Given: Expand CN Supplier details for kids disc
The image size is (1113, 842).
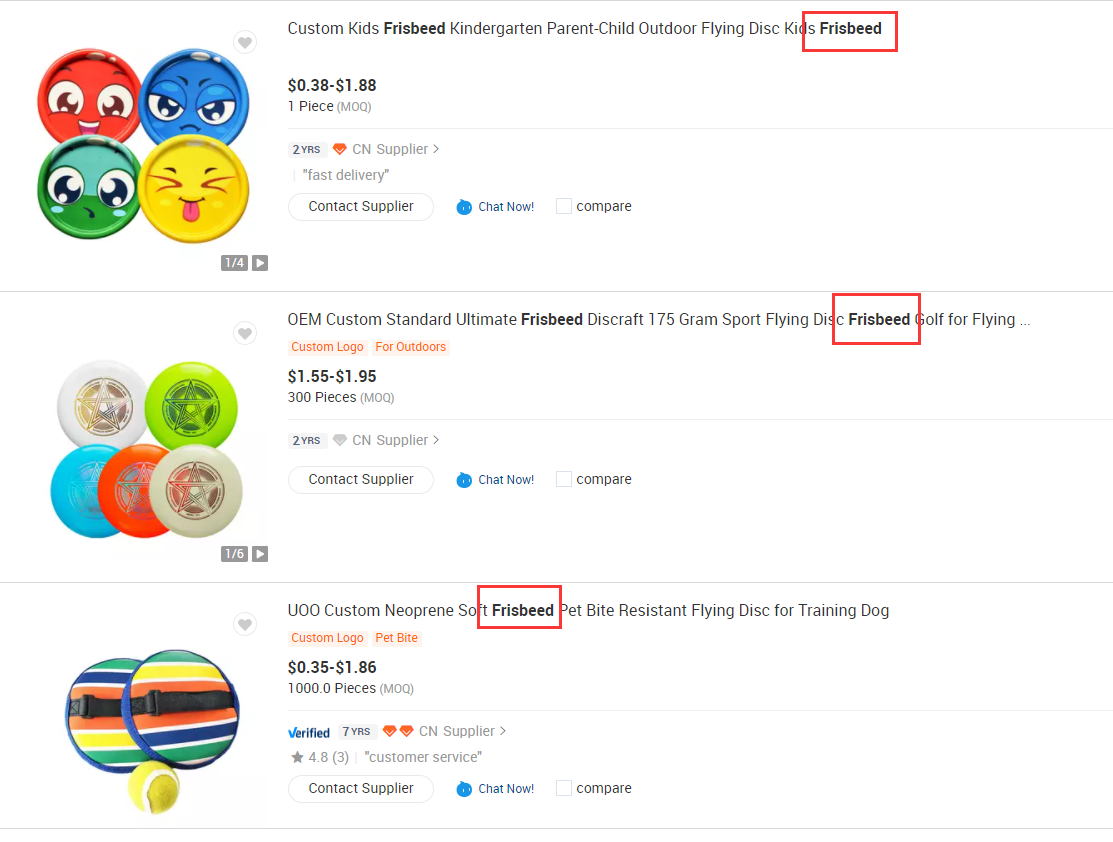Looking at the screenshot, I should (x=436, y=150).
